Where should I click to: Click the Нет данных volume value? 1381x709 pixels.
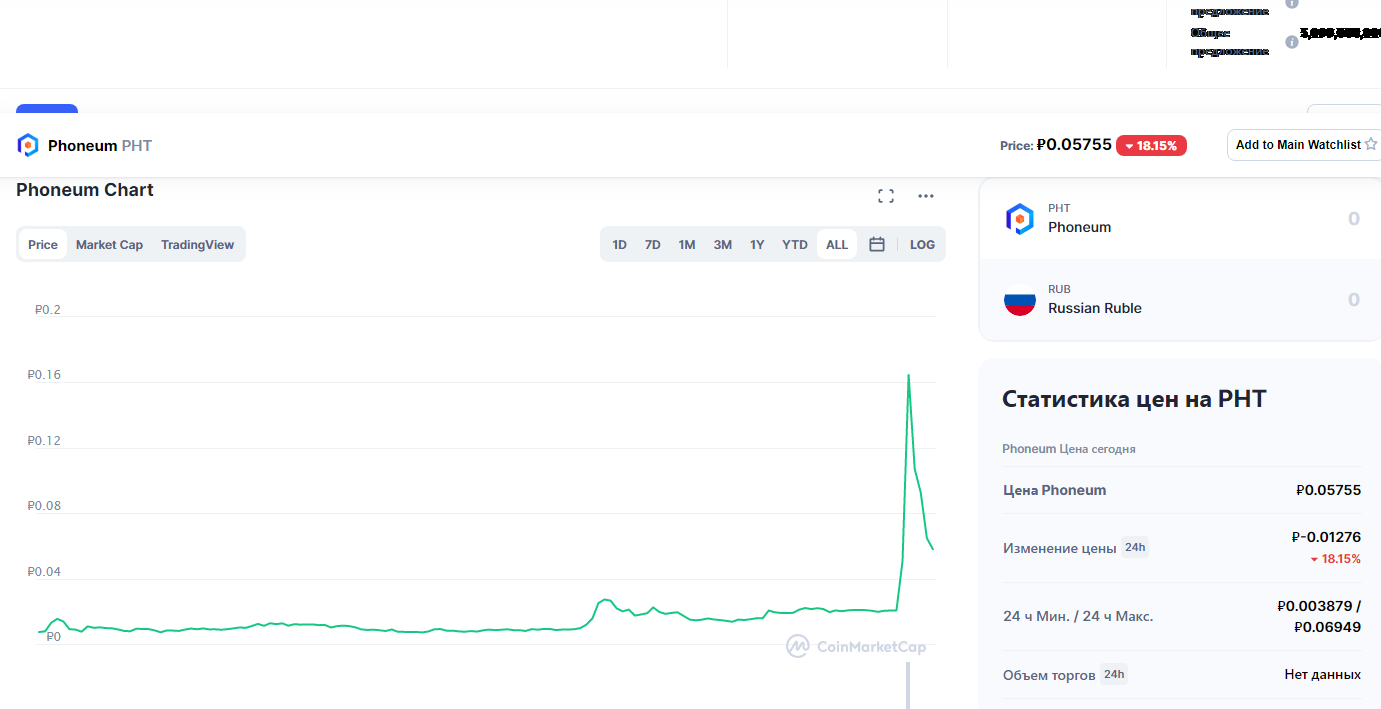pyautogui.click(x=1322, y=675)
